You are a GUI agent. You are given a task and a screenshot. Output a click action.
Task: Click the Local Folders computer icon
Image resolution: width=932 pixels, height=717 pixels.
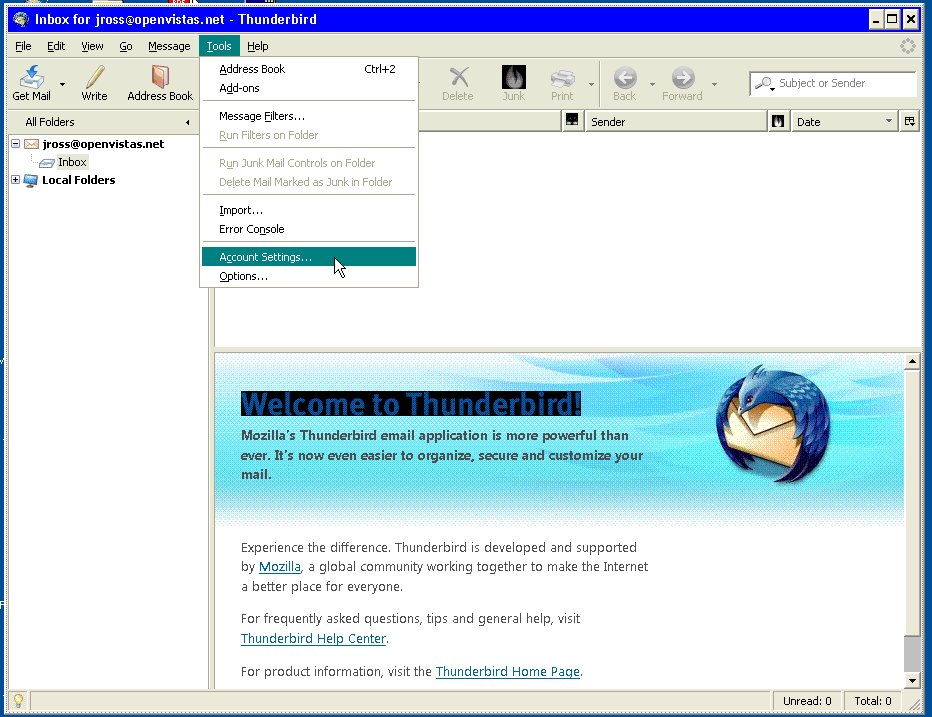click(x=31, y=180)
